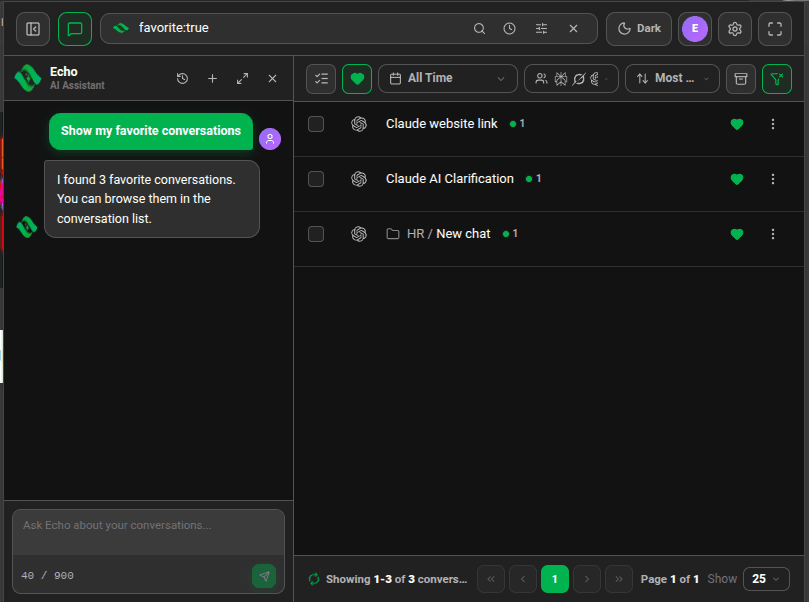Close the Echo assistant panel

(x=272, y=78)
